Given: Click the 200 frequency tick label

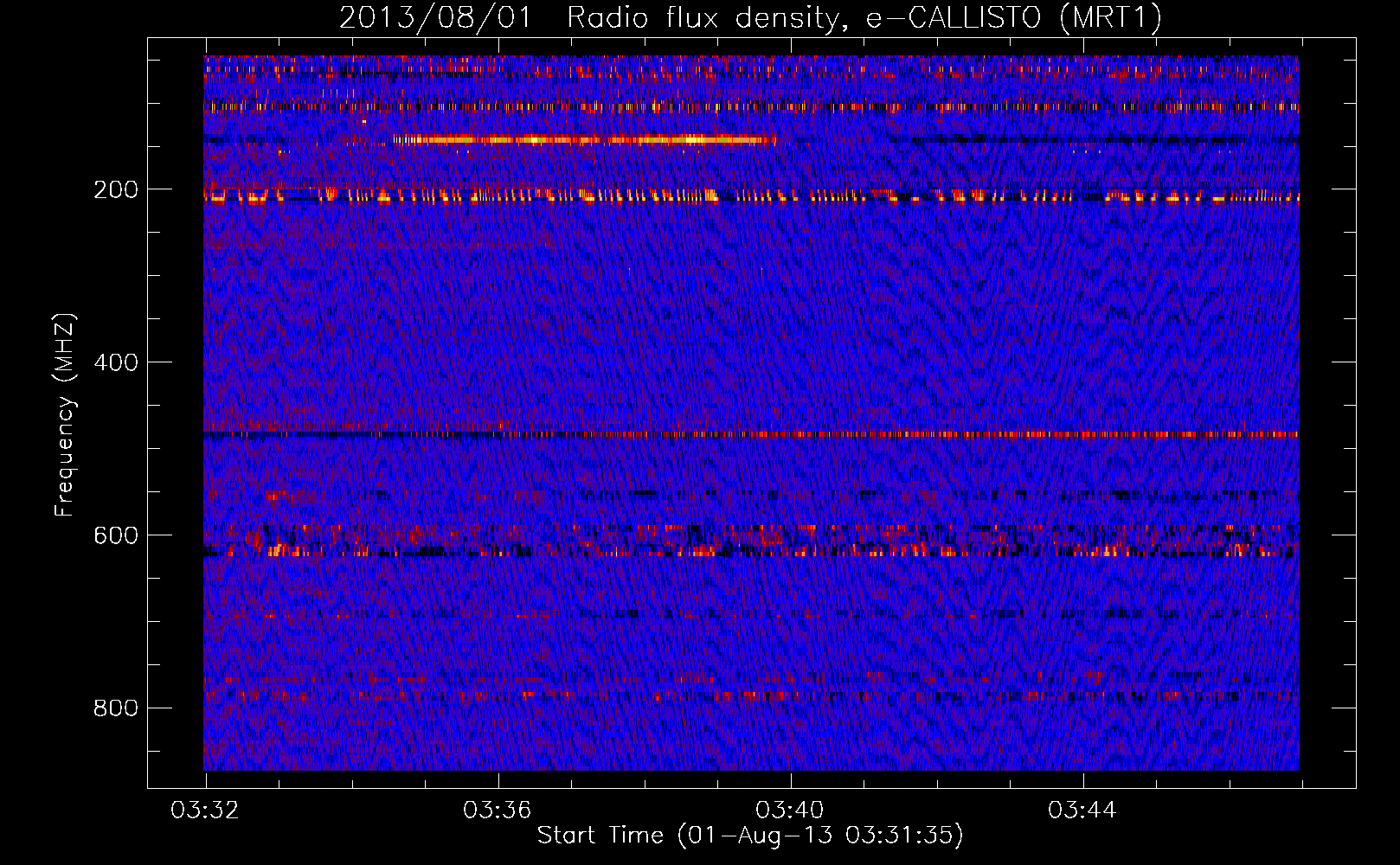Looking at the screenshot, I should coord(116,189).
